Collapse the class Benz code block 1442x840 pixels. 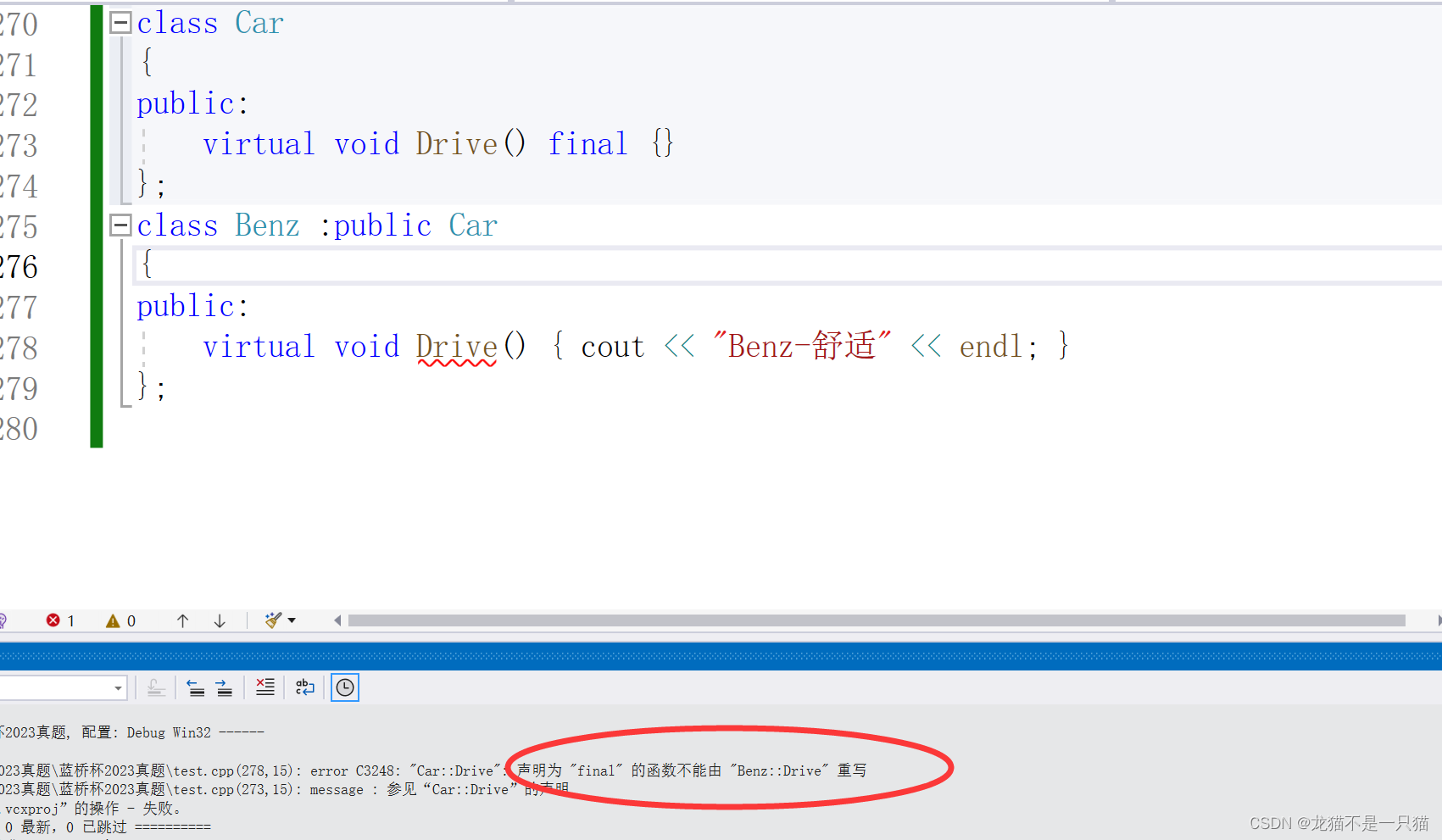pos(121,225)
